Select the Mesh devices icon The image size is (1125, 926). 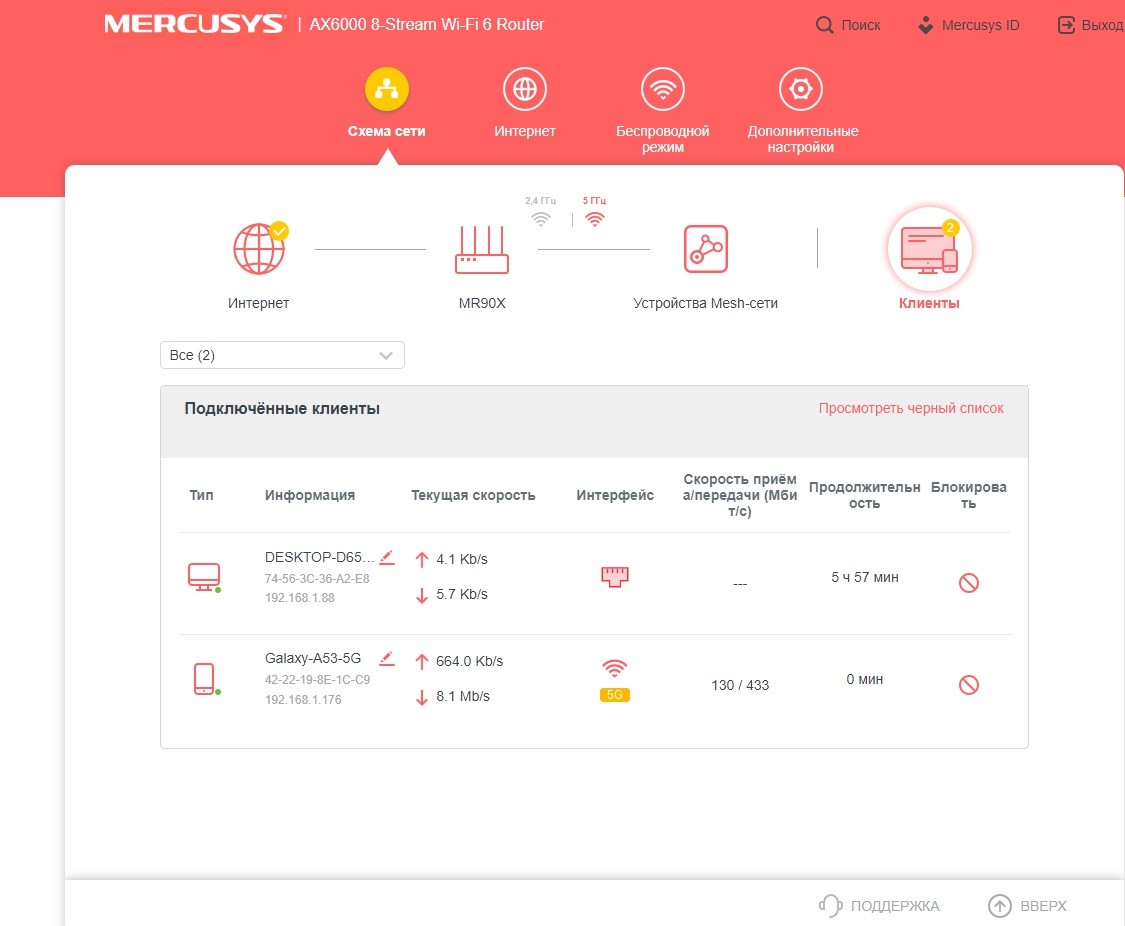pos(705,249)
